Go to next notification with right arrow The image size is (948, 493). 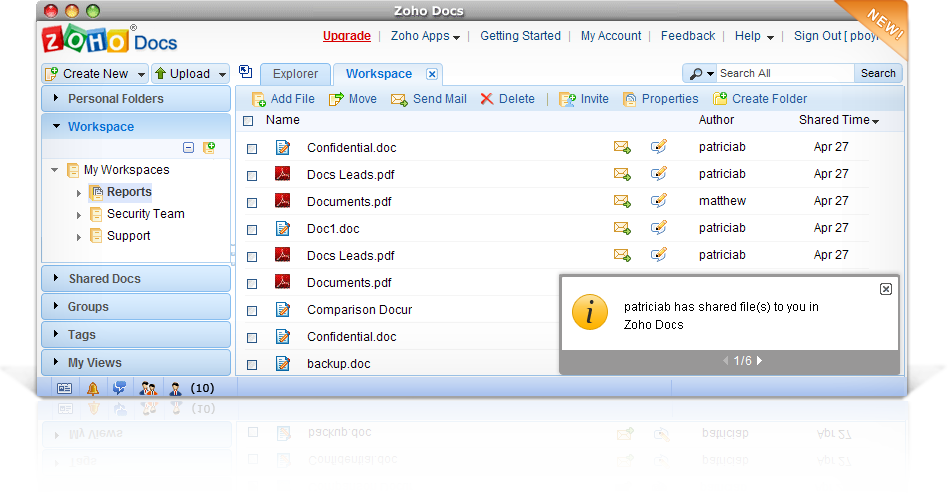[x=759, y=361]
